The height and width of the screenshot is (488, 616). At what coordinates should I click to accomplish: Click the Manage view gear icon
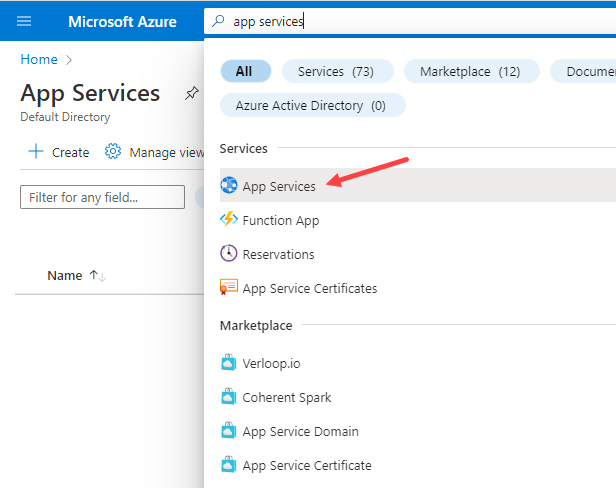tap(113, 151)
